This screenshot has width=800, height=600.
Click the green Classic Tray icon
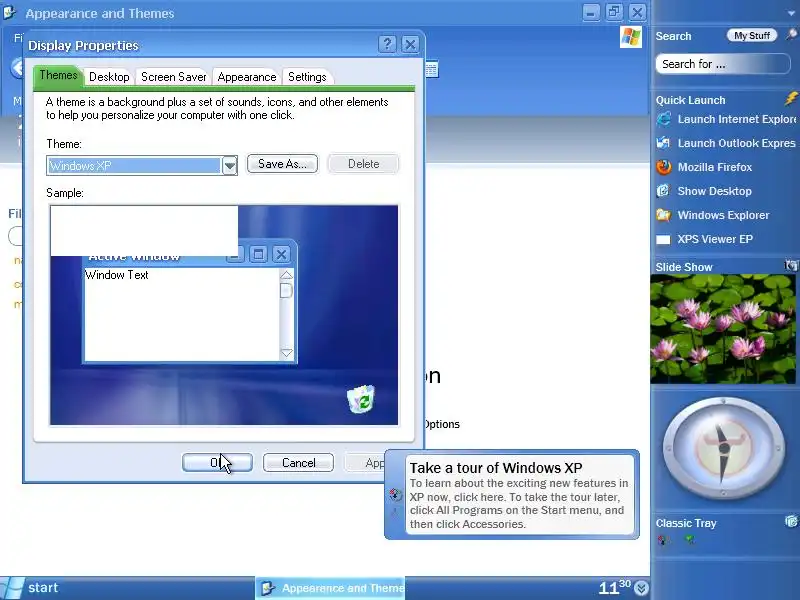690,539
